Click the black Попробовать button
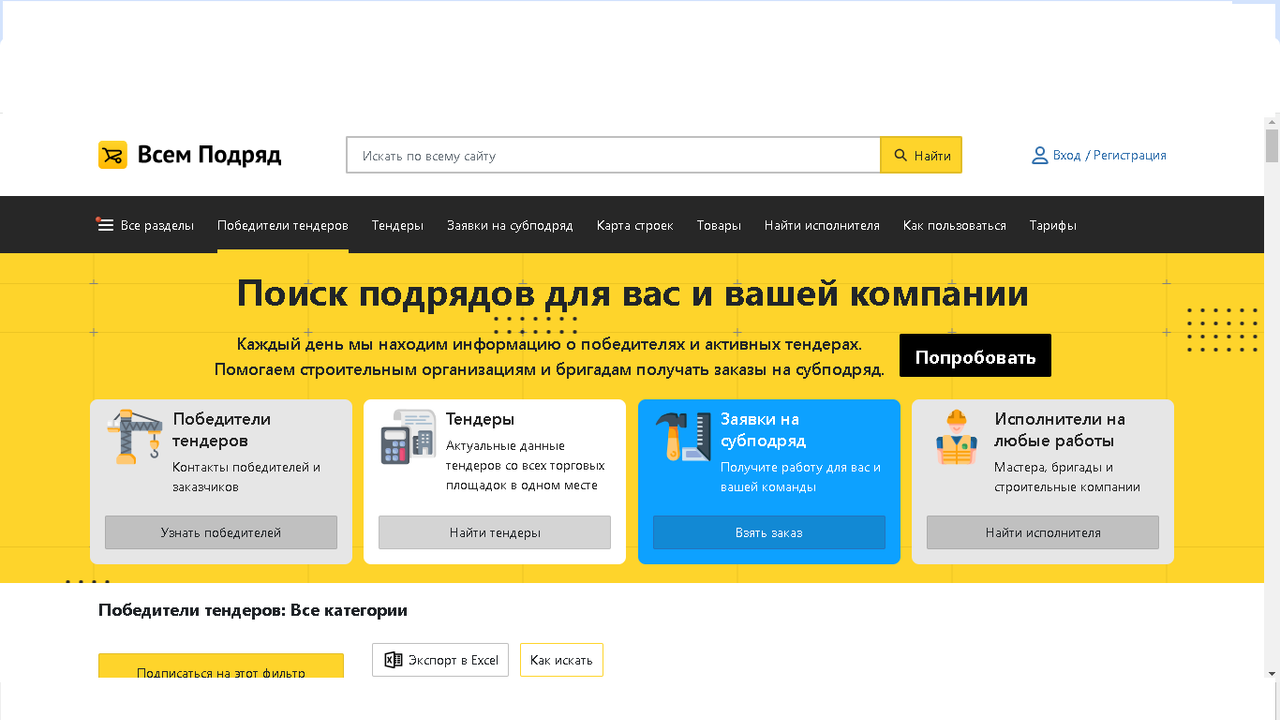The width and height of the screenshot is (1280, 720). 975,356
